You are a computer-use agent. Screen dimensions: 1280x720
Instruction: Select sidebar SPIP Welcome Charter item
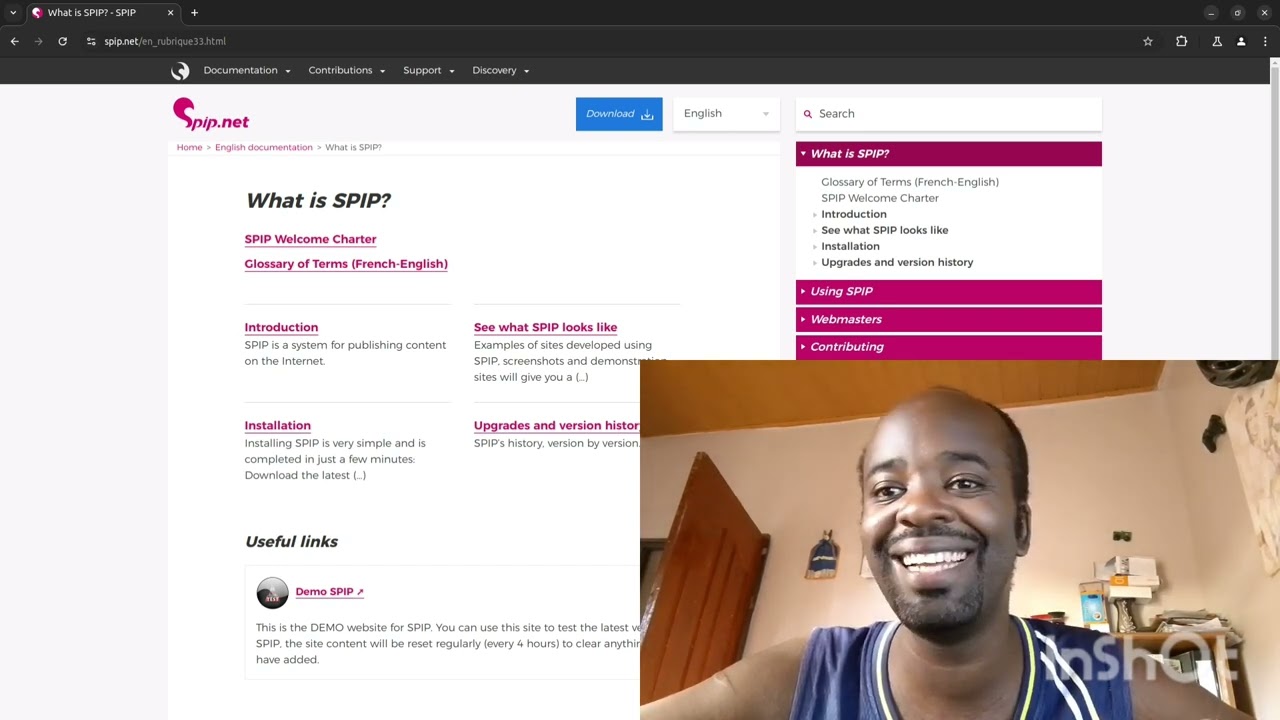point(880,198)
